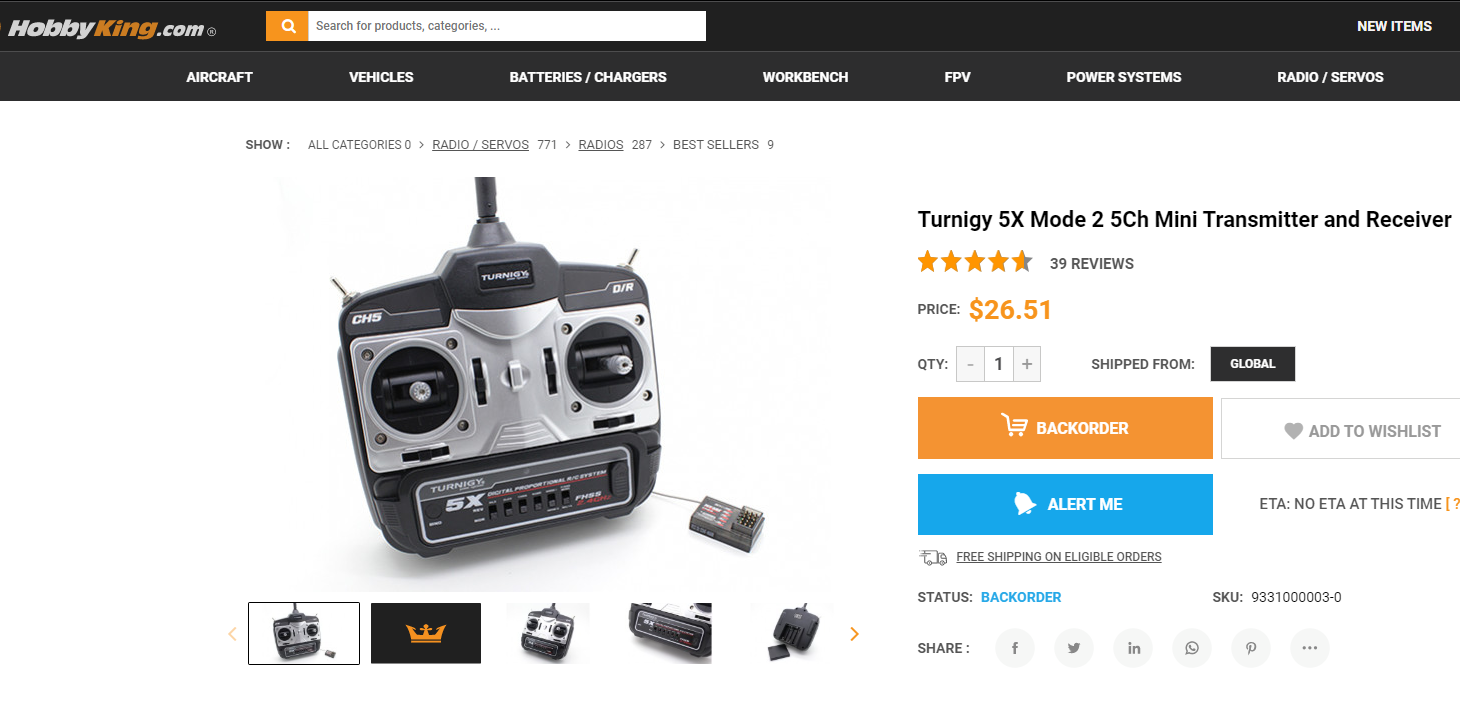Share product on Facebook icon
The image size is (1460, 705).
pyautogui.click(x=1014, y=648)
